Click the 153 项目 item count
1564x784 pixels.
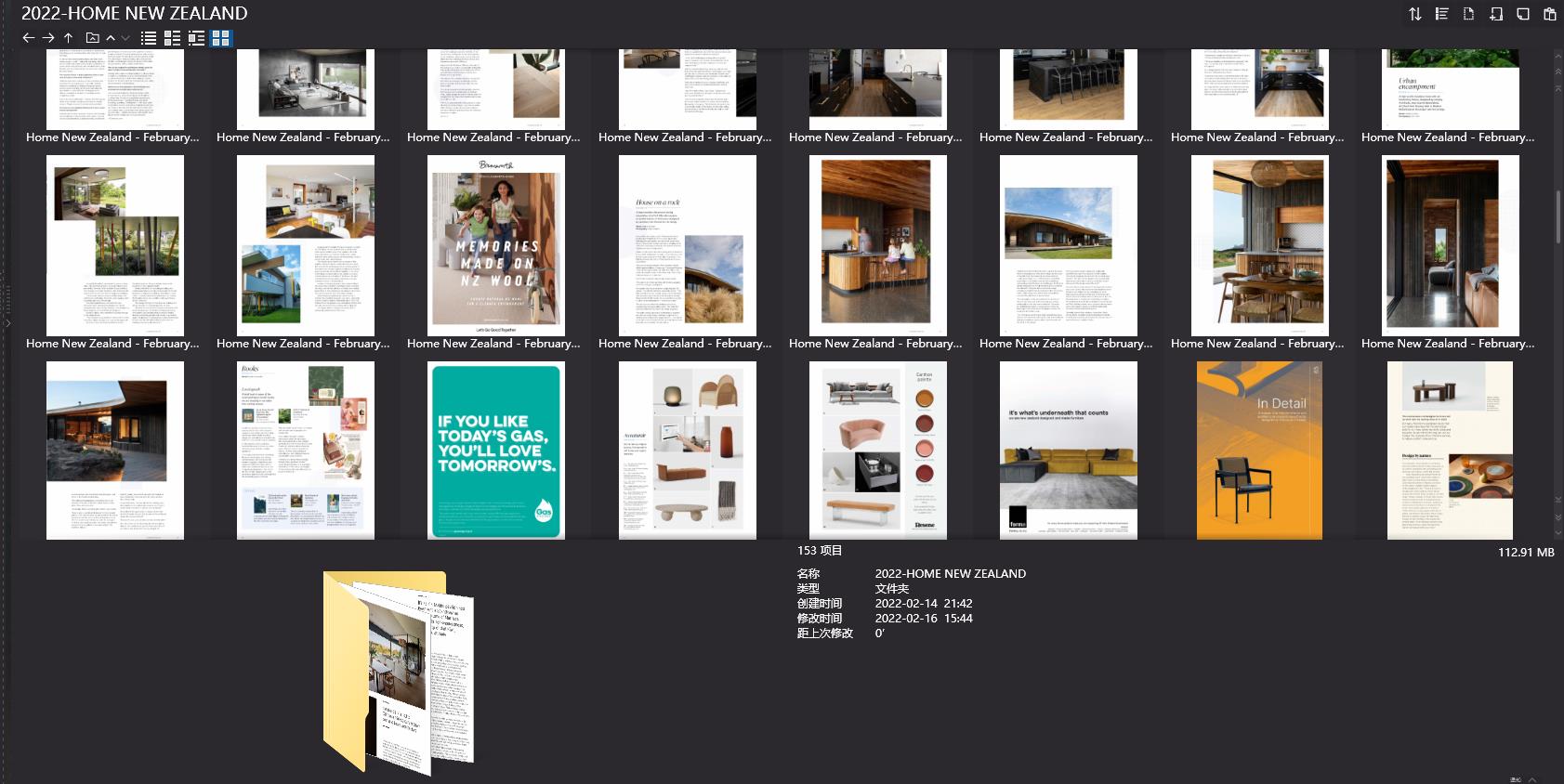pyautogui.click(x=820, y=550)
